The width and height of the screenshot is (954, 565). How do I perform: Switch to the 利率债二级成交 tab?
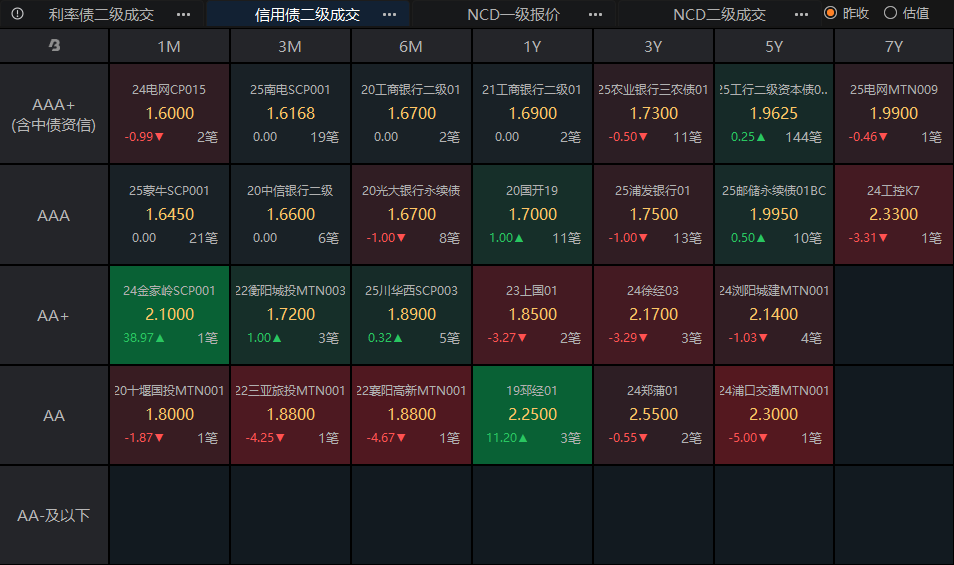(101, 15)
